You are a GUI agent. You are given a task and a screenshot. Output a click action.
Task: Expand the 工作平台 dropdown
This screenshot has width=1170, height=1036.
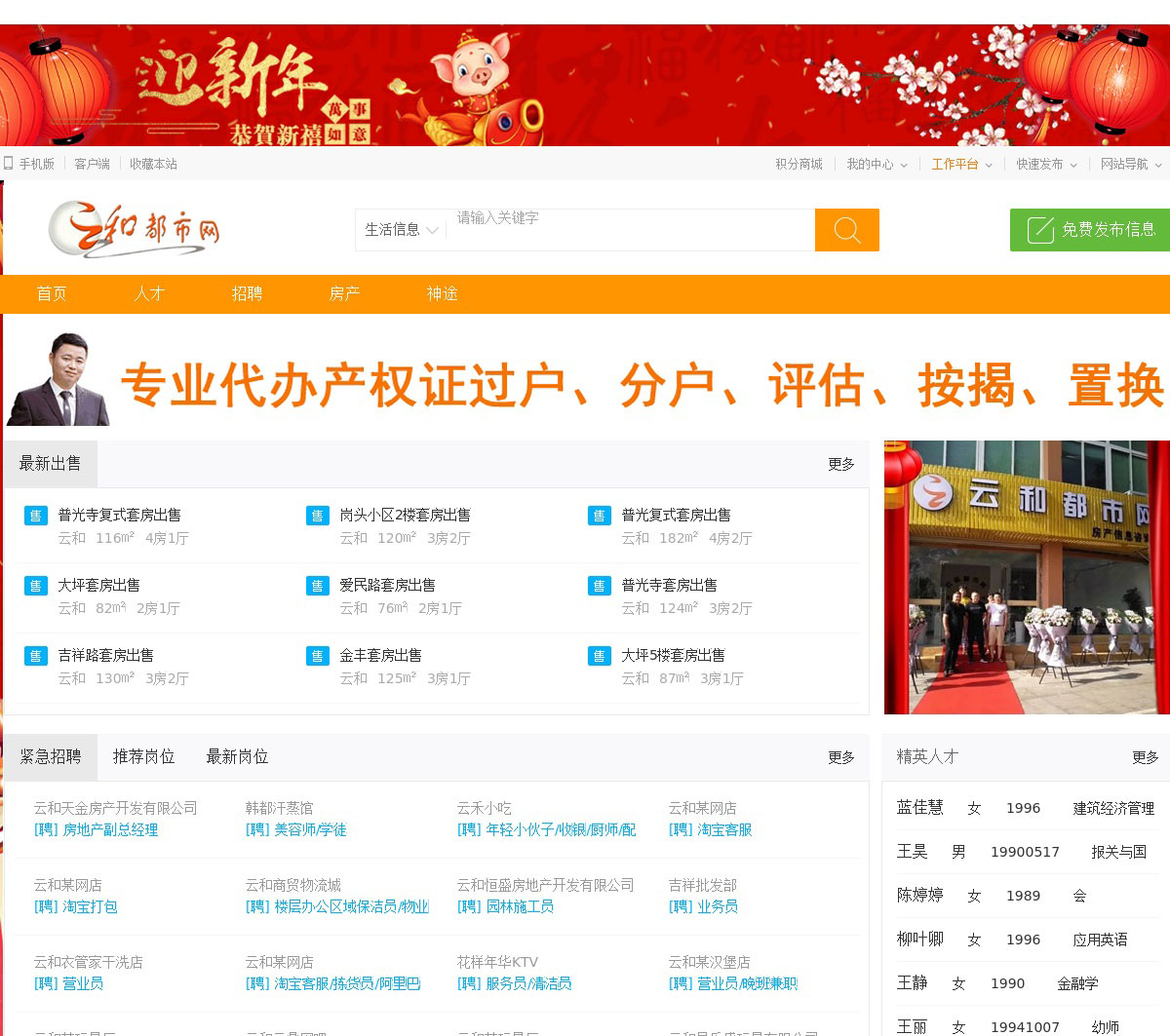pyautogui.click(x=961, y=164)
